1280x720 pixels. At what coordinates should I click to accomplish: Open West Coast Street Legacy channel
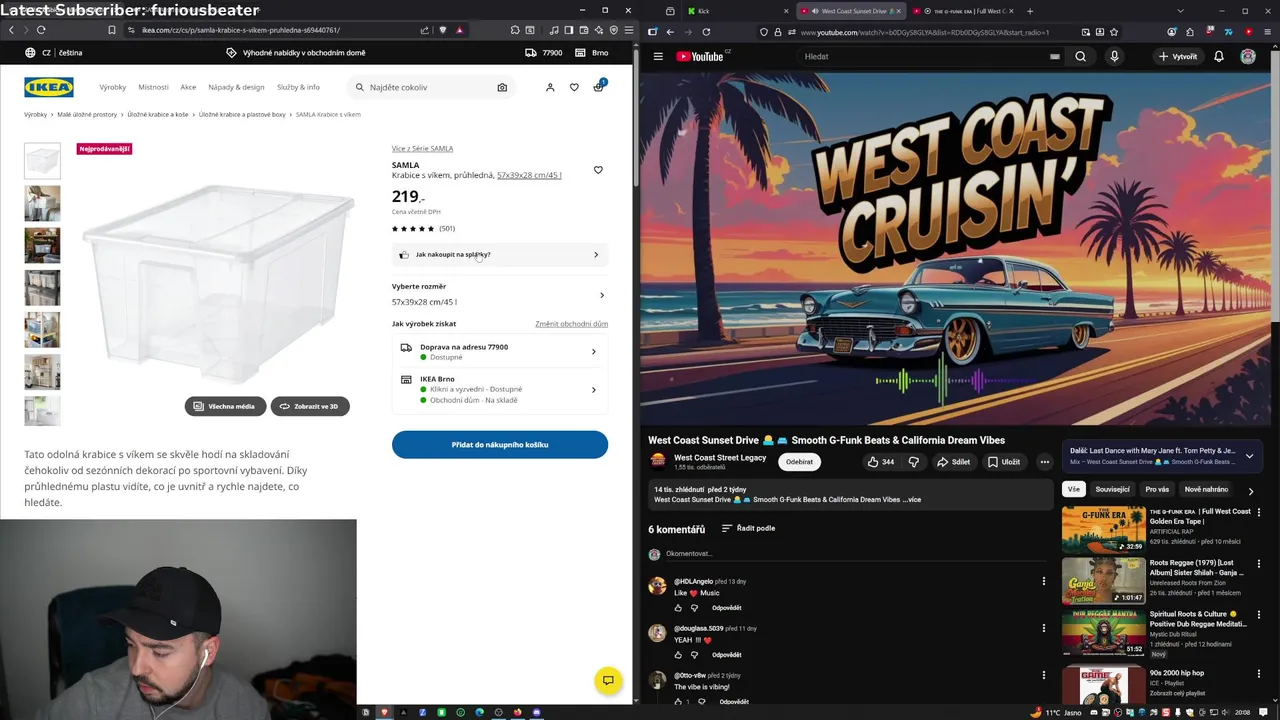(720, 458)
